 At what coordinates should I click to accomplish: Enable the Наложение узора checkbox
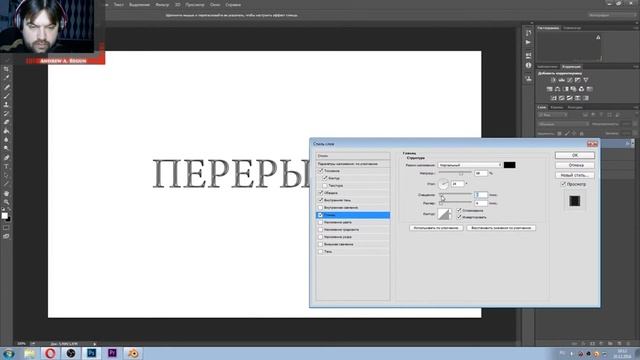pos(320,237)
